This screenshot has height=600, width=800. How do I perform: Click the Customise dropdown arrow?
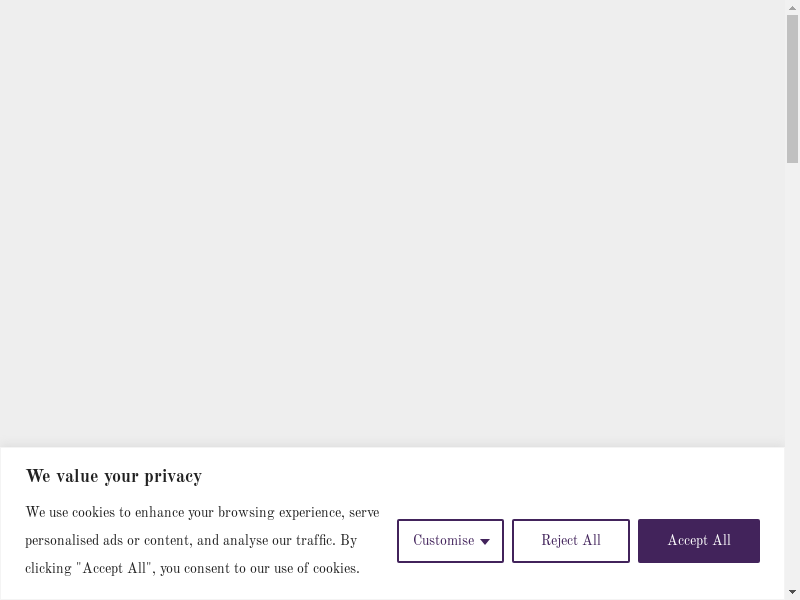pyautogui.click(x=485, y=542)
